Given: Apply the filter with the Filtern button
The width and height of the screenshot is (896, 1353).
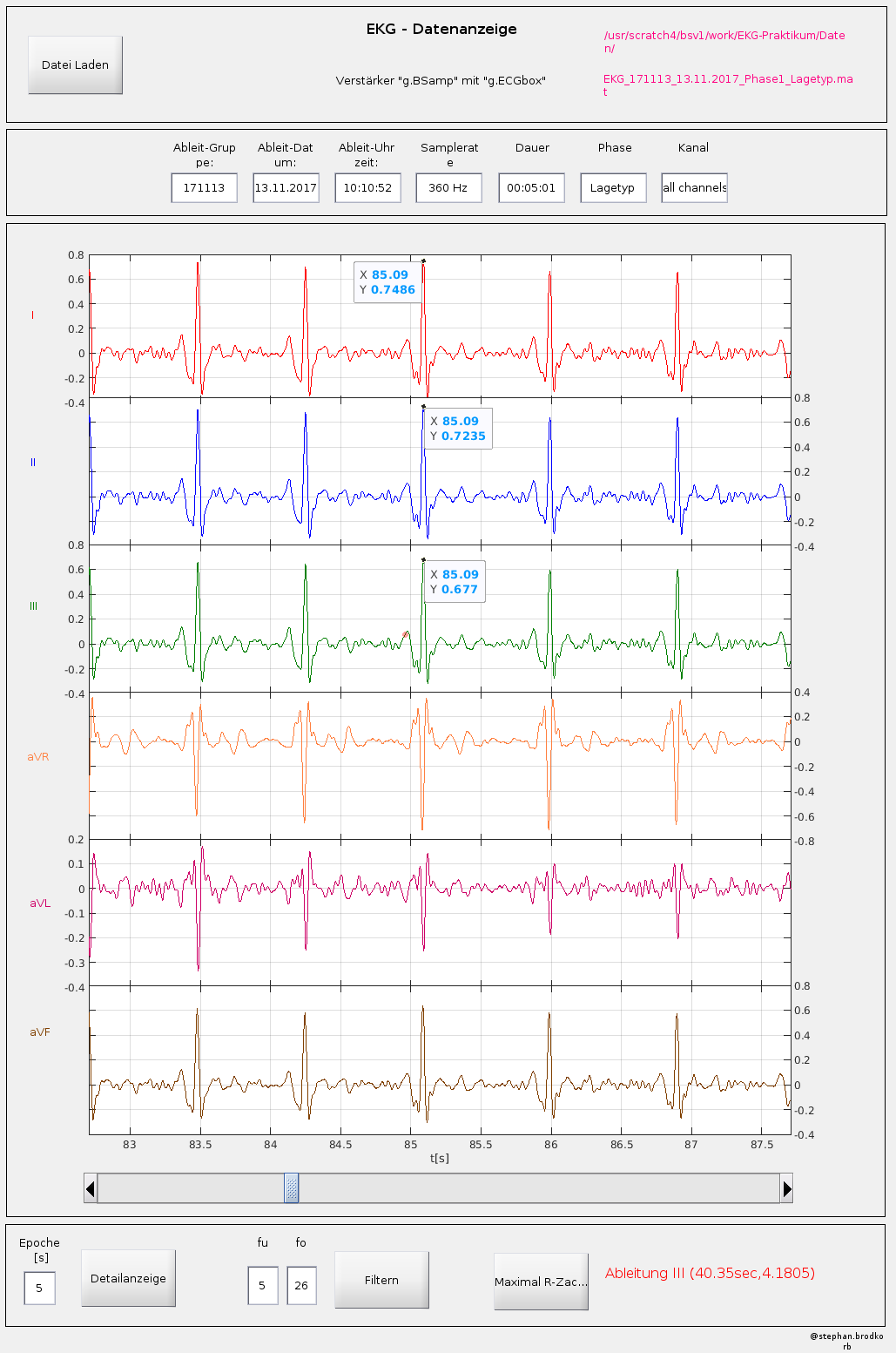Looking at the screenshot, I should [381, 1280].
